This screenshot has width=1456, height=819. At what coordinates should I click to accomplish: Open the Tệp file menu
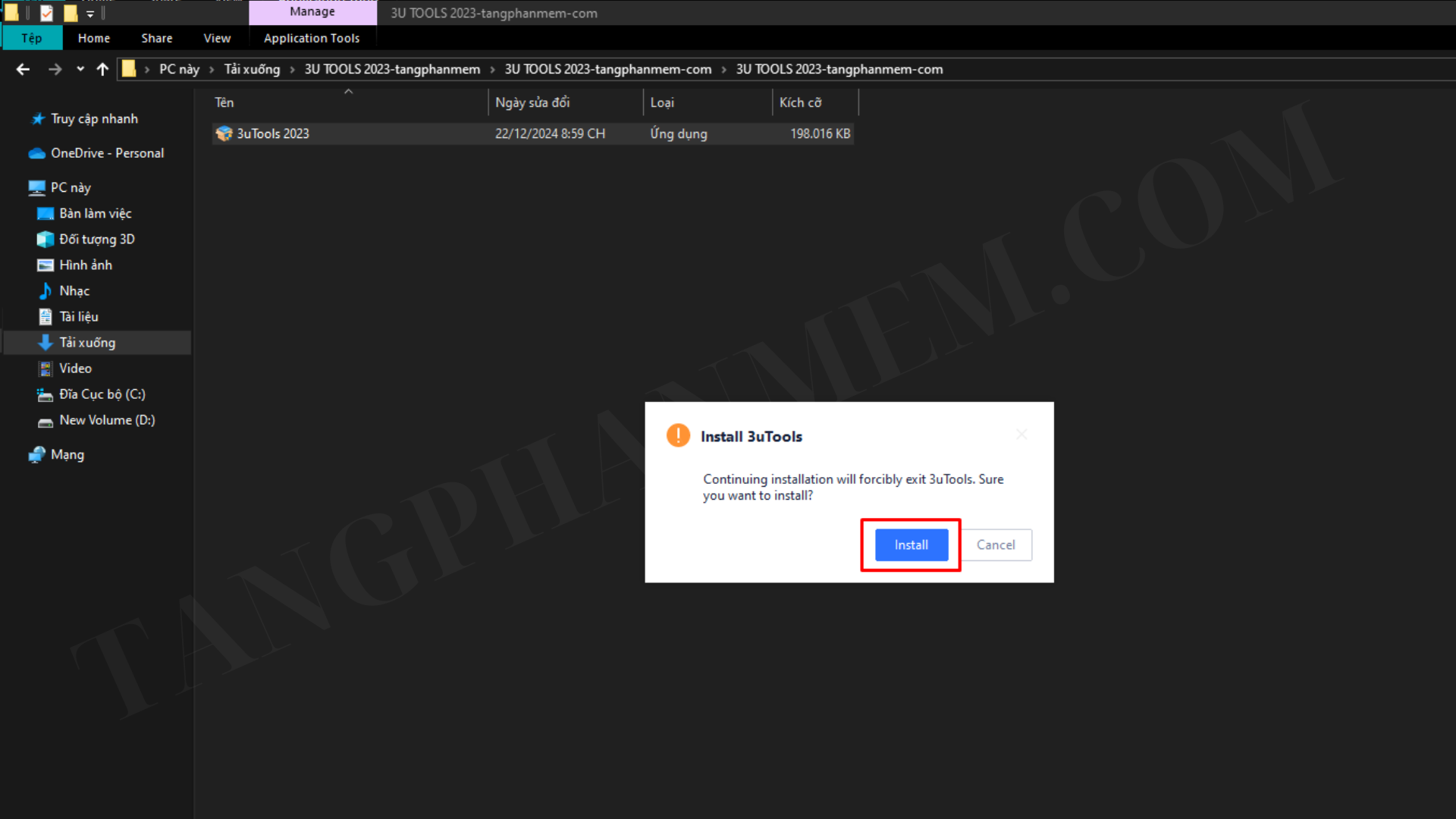(31, 38)
